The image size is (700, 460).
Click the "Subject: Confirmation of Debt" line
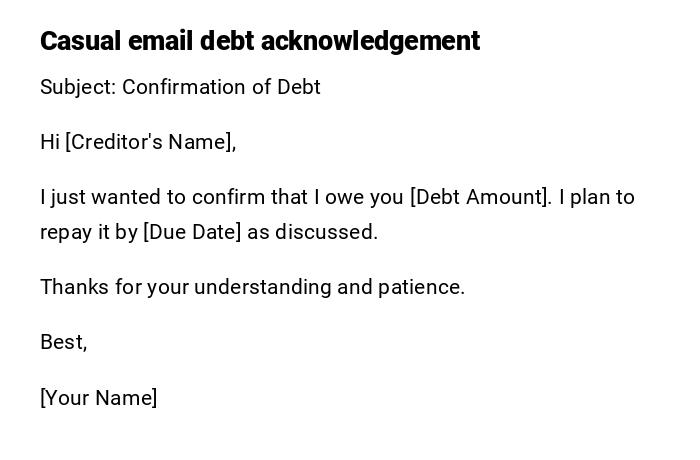coord(180,87)
